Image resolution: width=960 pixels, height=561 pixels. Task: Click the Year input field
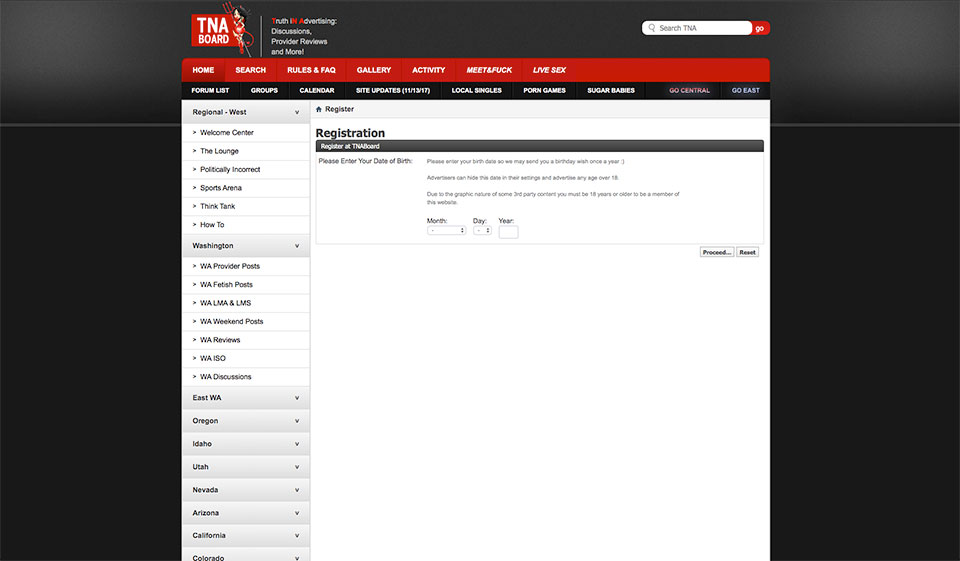pyautogui.click(x=508, y=231)
